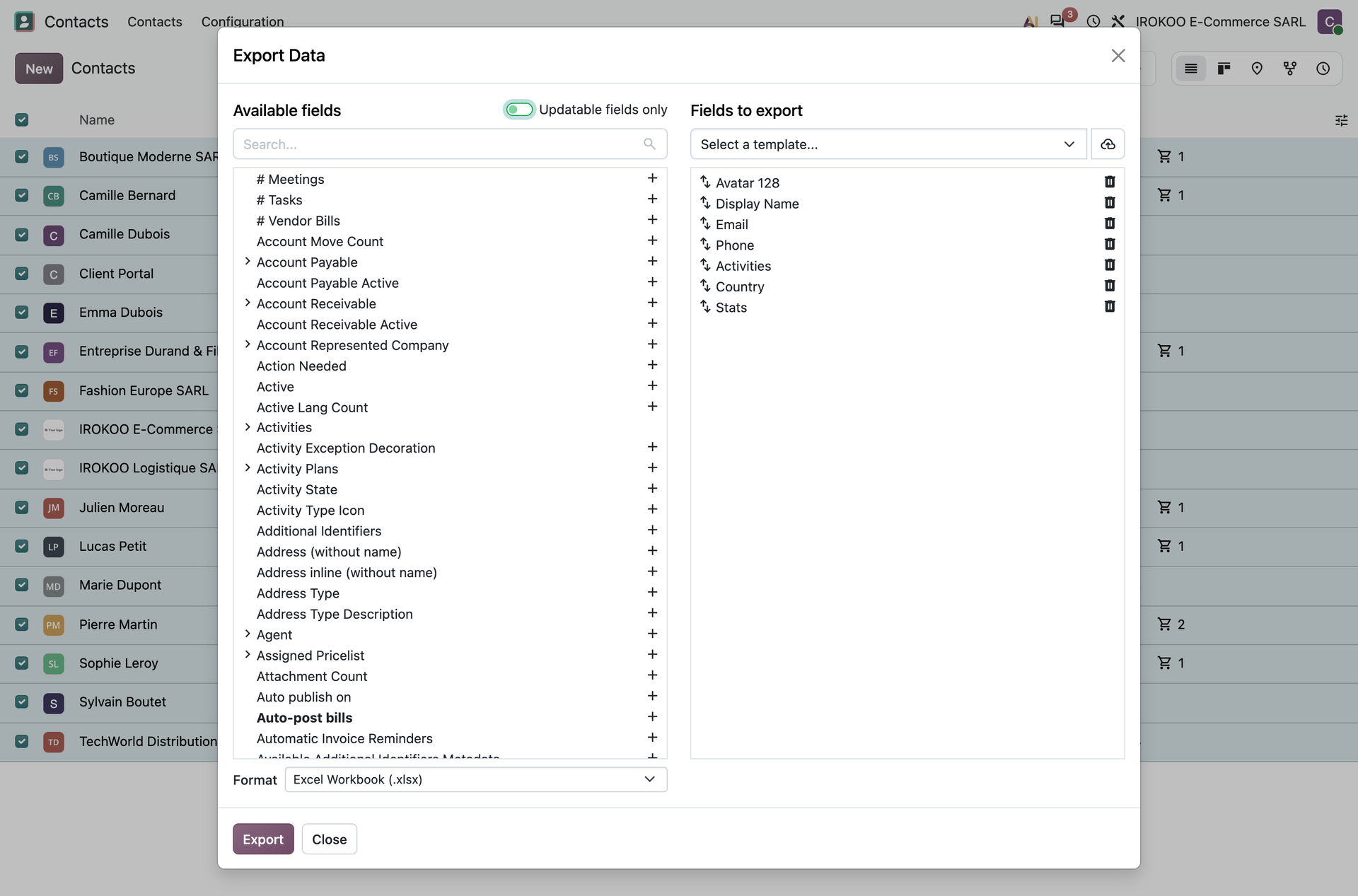Remove Avatar 128 with its trash icon
The height and width of the screenshot is (896, 1358).
[x=1110, y=182]
